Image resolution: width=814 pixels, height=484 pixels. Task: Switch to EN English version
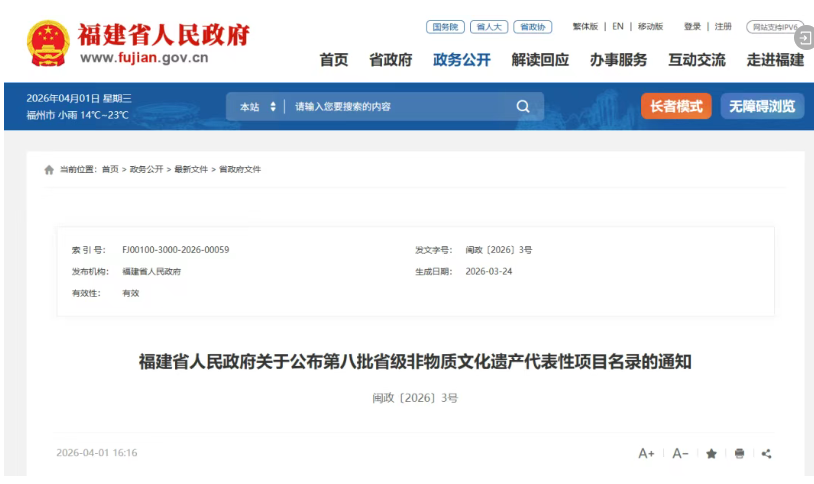618,27
